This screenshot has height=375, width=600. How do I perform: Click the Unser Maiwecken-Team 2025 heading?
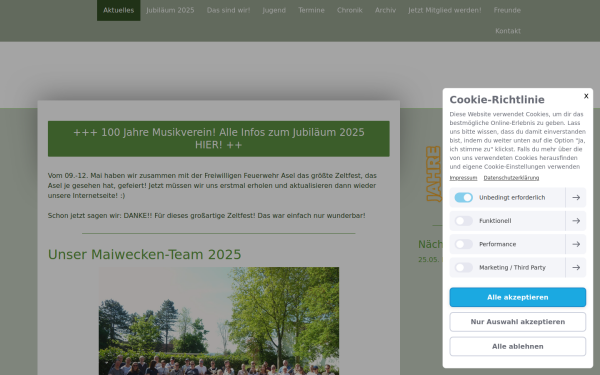tap(144, 254)
